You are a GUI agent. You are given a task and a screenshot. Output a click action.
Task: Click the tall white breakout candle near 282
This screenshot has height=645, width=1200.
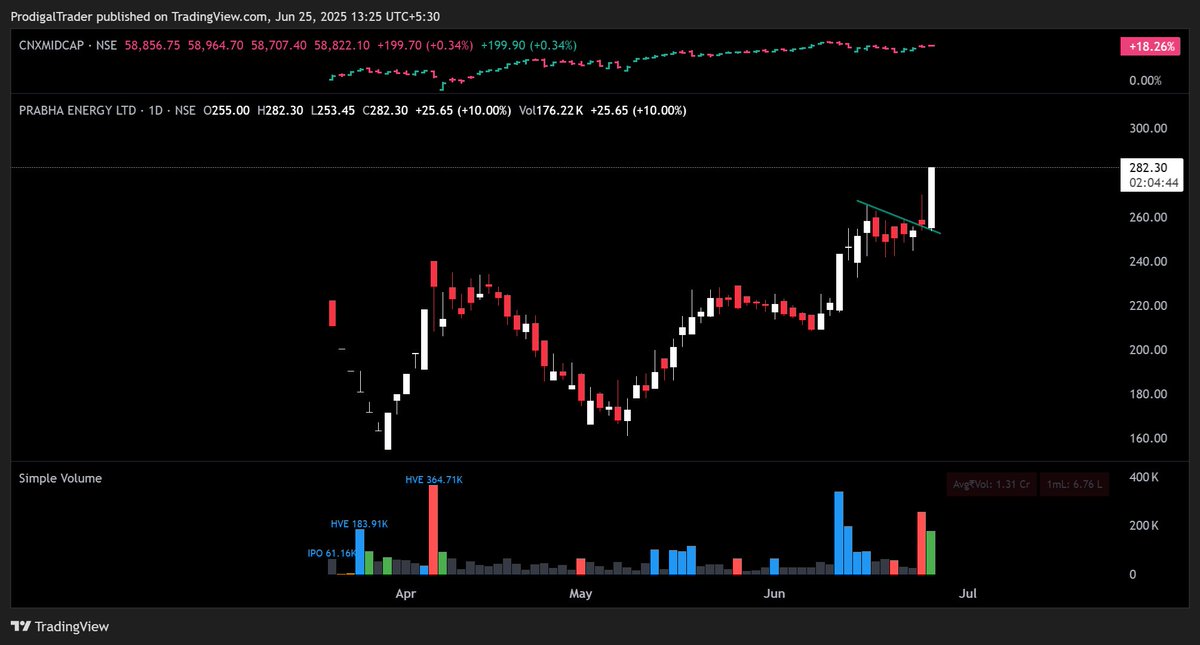coord(931,195)
